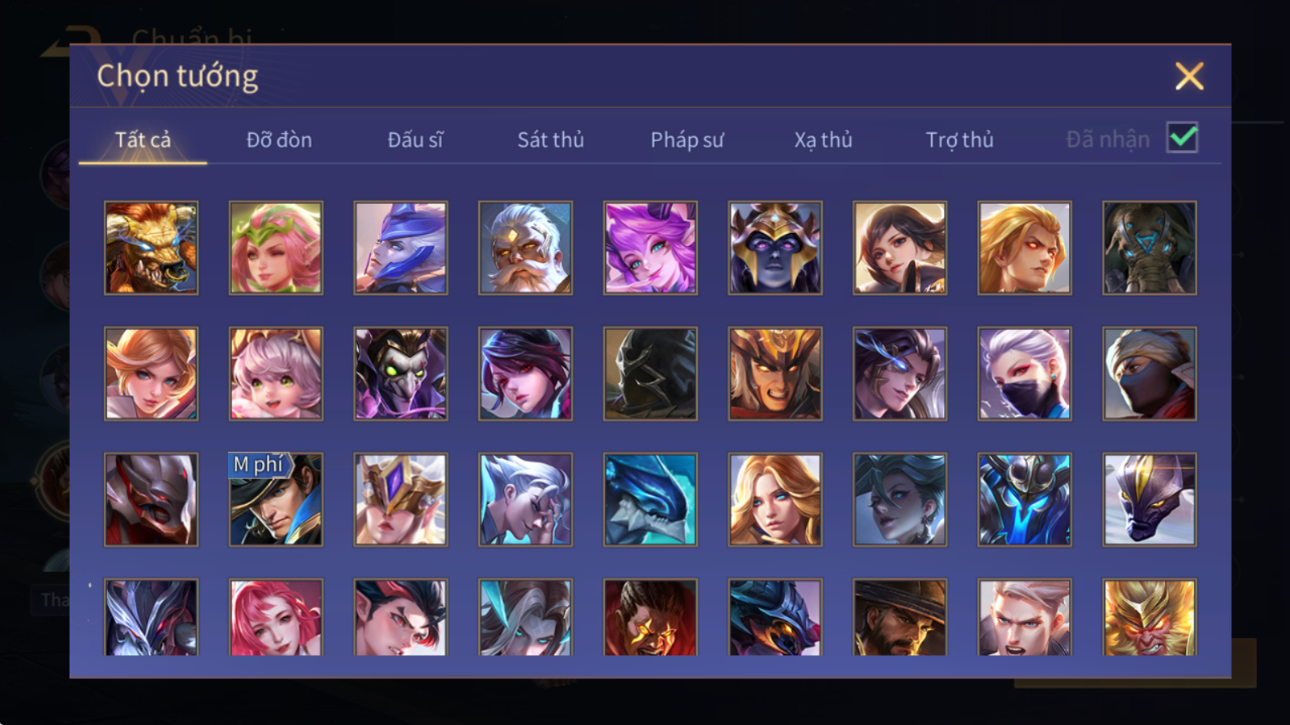Select the blonde long-haired woman hero

775,500
